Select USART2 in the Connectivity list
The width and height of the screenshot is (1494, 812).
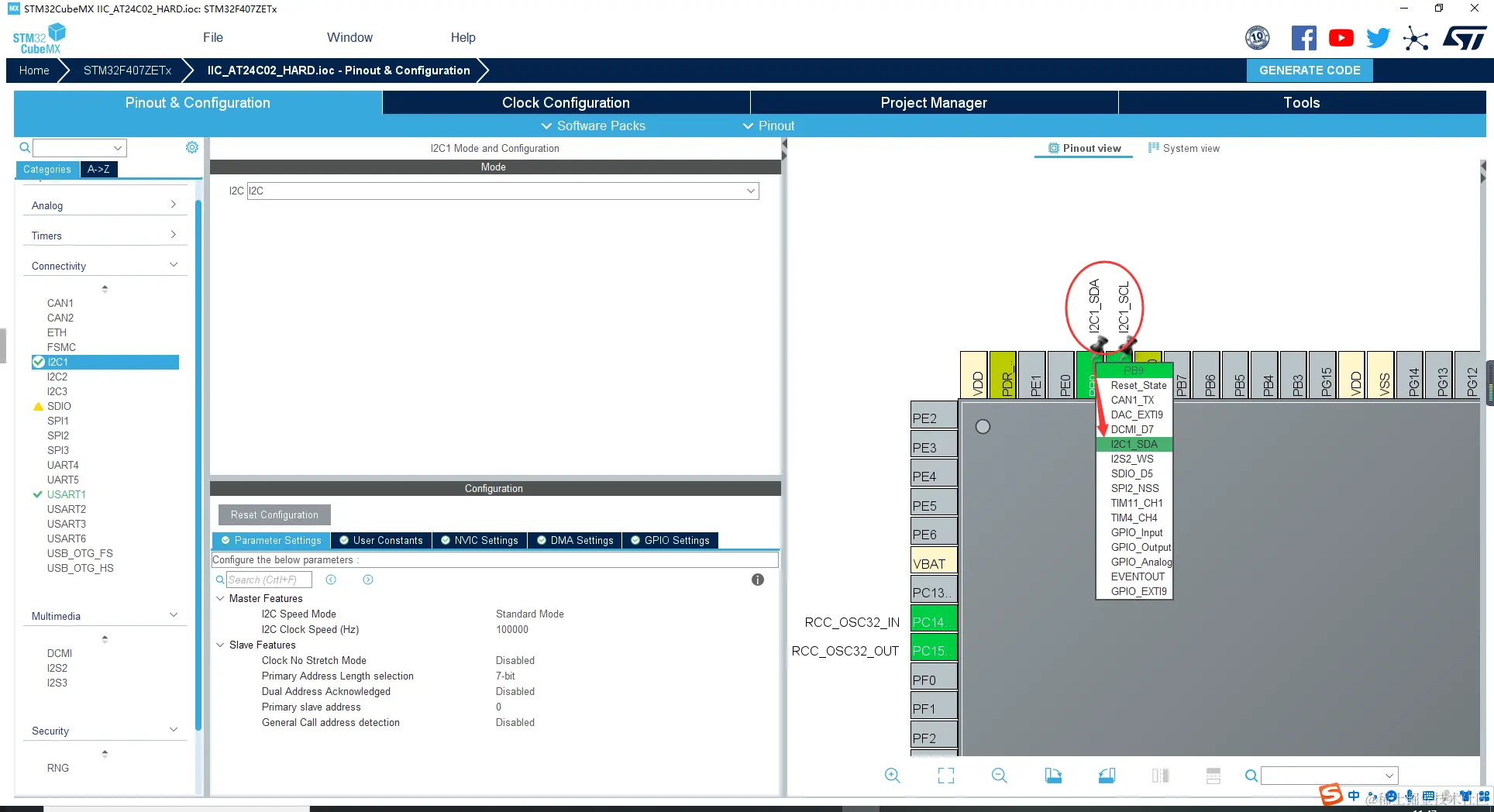(x=67, y=509)
